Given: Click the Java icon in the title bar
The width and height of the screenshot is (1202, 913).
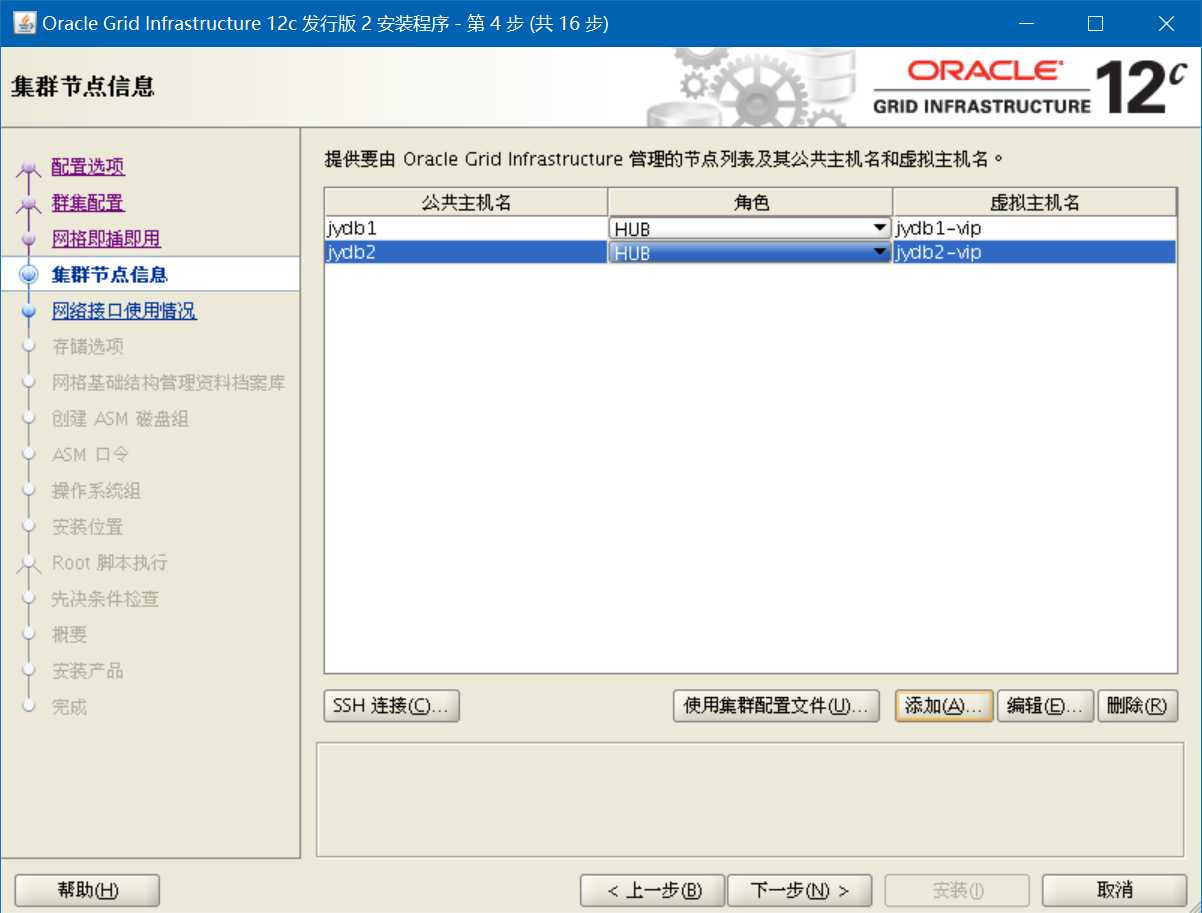Looking at the screenshot, I should pos(24,23).
